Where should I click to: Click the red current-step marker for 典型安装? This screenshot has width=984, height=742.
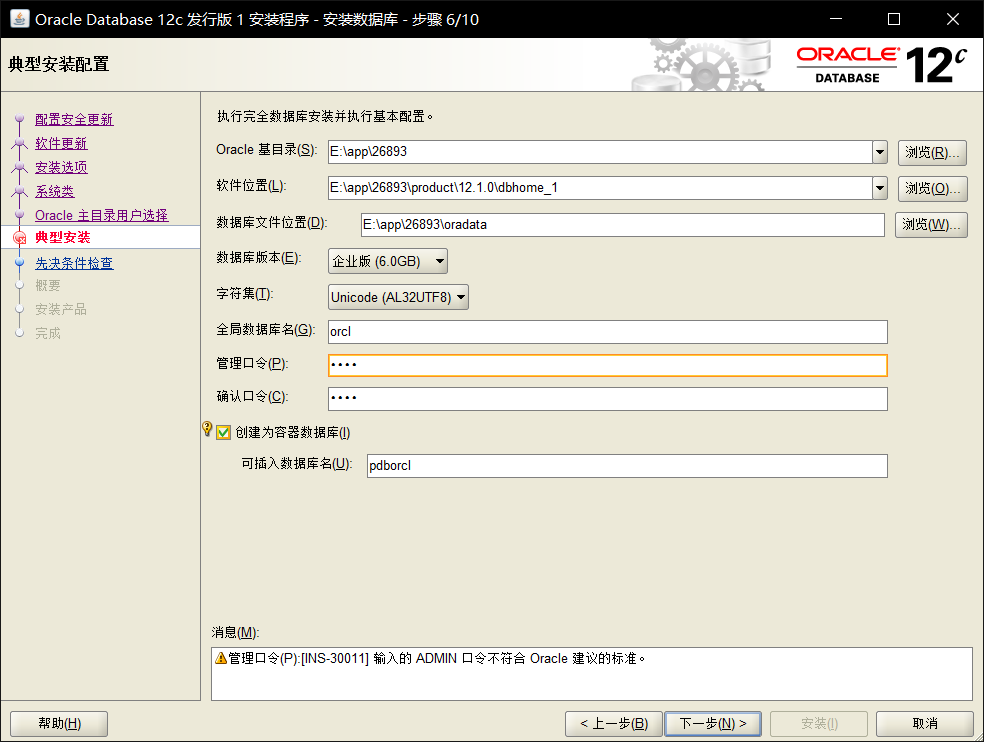19,237
